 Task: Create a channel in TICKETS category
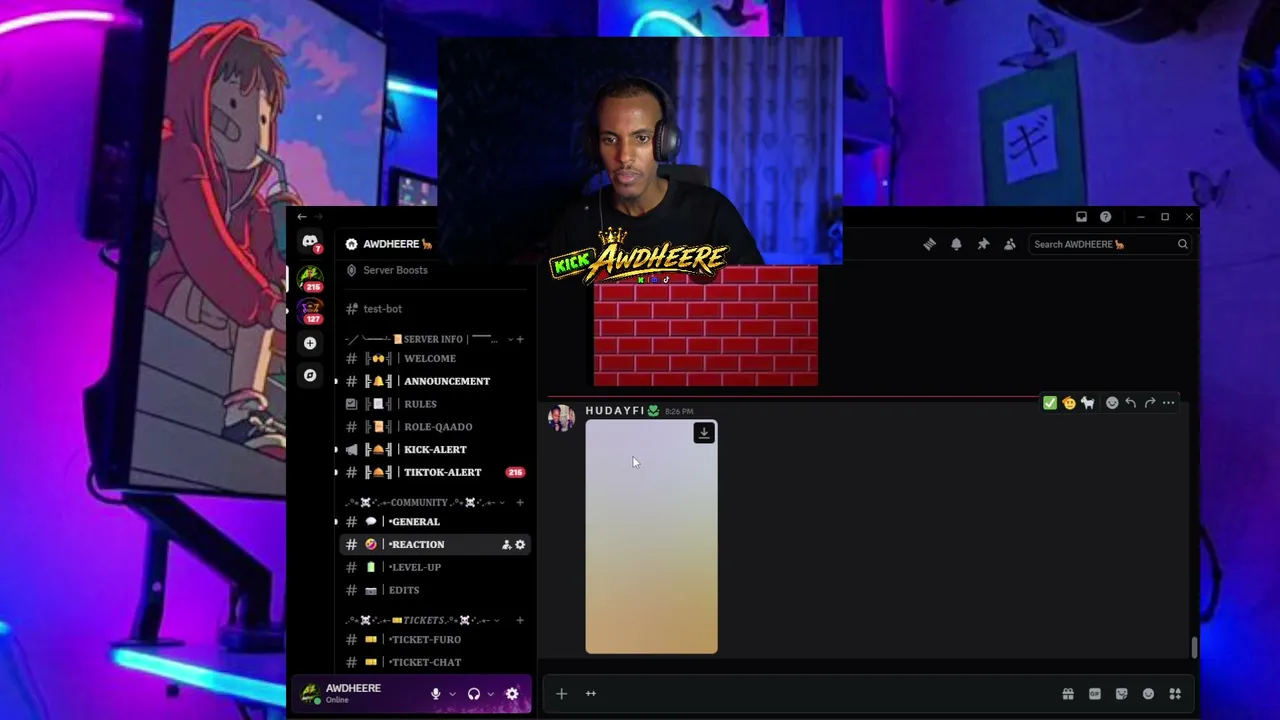point(520,620)
